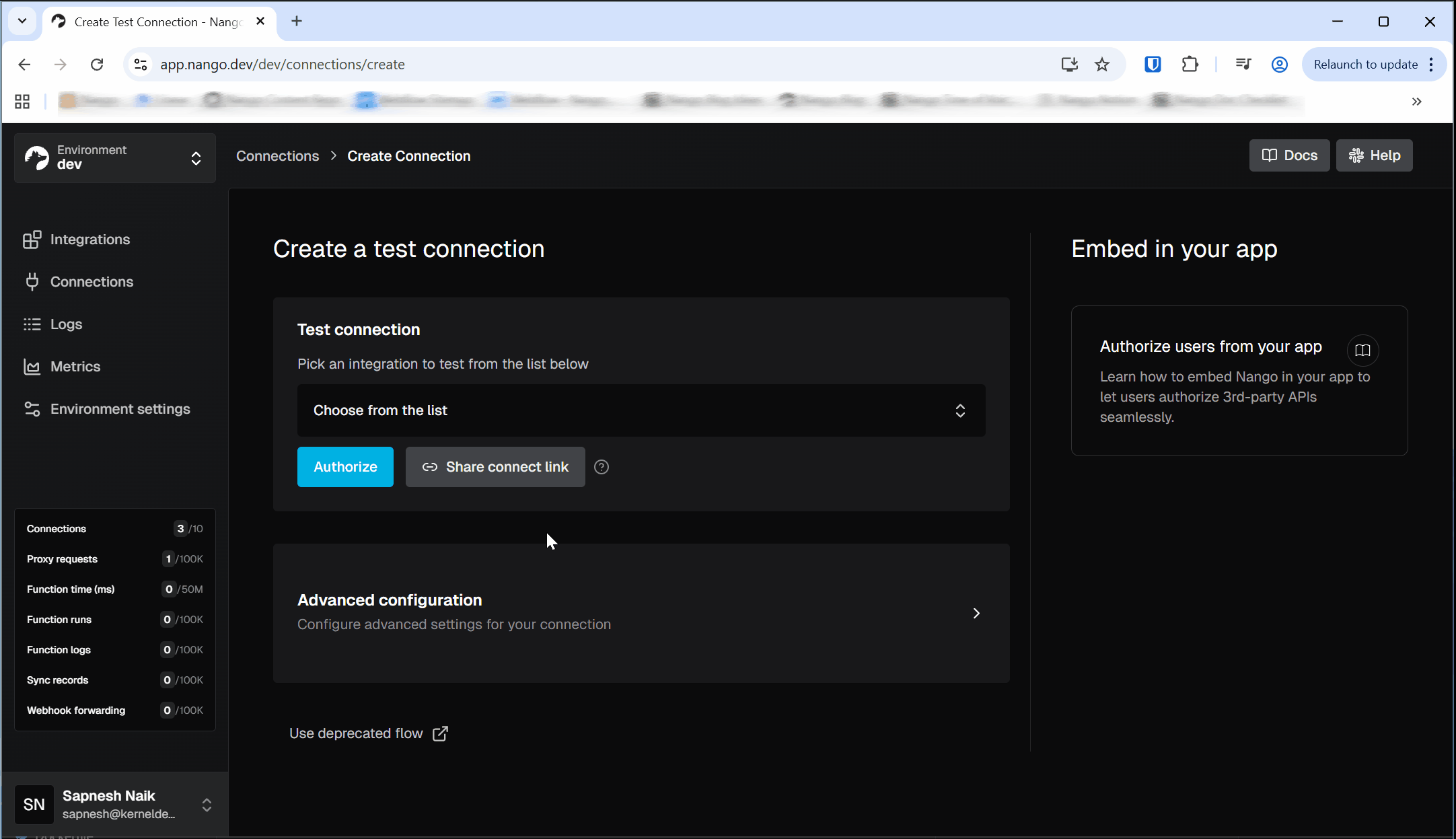This screenshot has width=1456, height=839.
Task: Expand Advanced configuration via its chevron
Action: pyautogui.click(x=976, y=613)
